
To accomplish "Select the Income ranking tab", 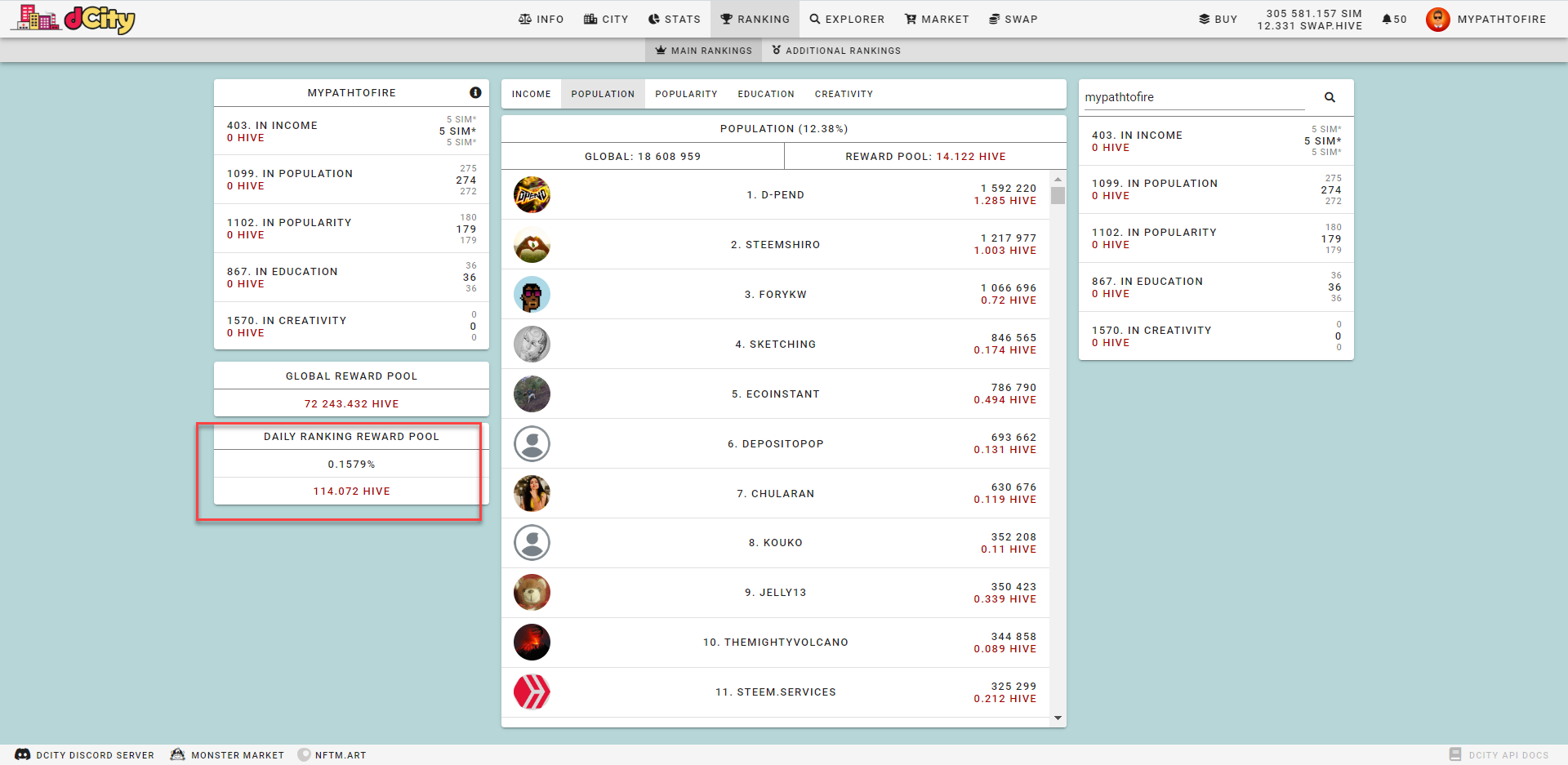I will [x=531, y=94].
